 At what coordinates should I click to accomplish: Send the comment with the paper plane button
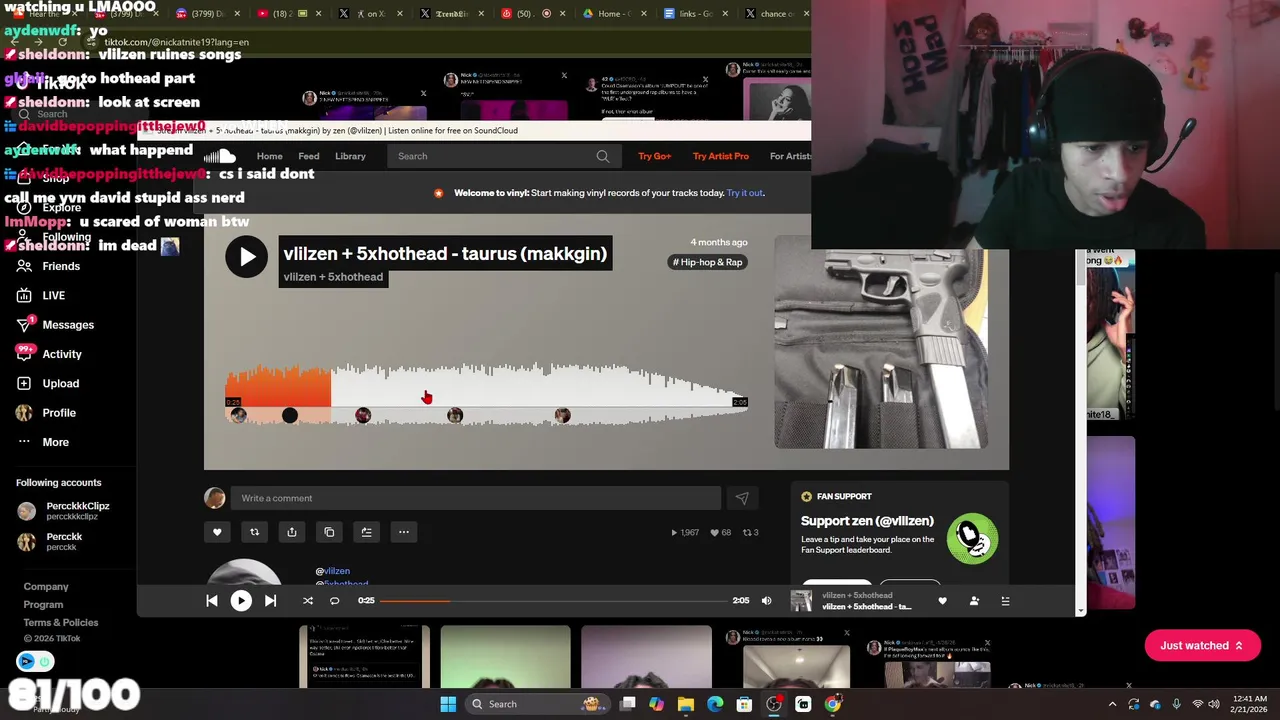(x=742, y=498)
